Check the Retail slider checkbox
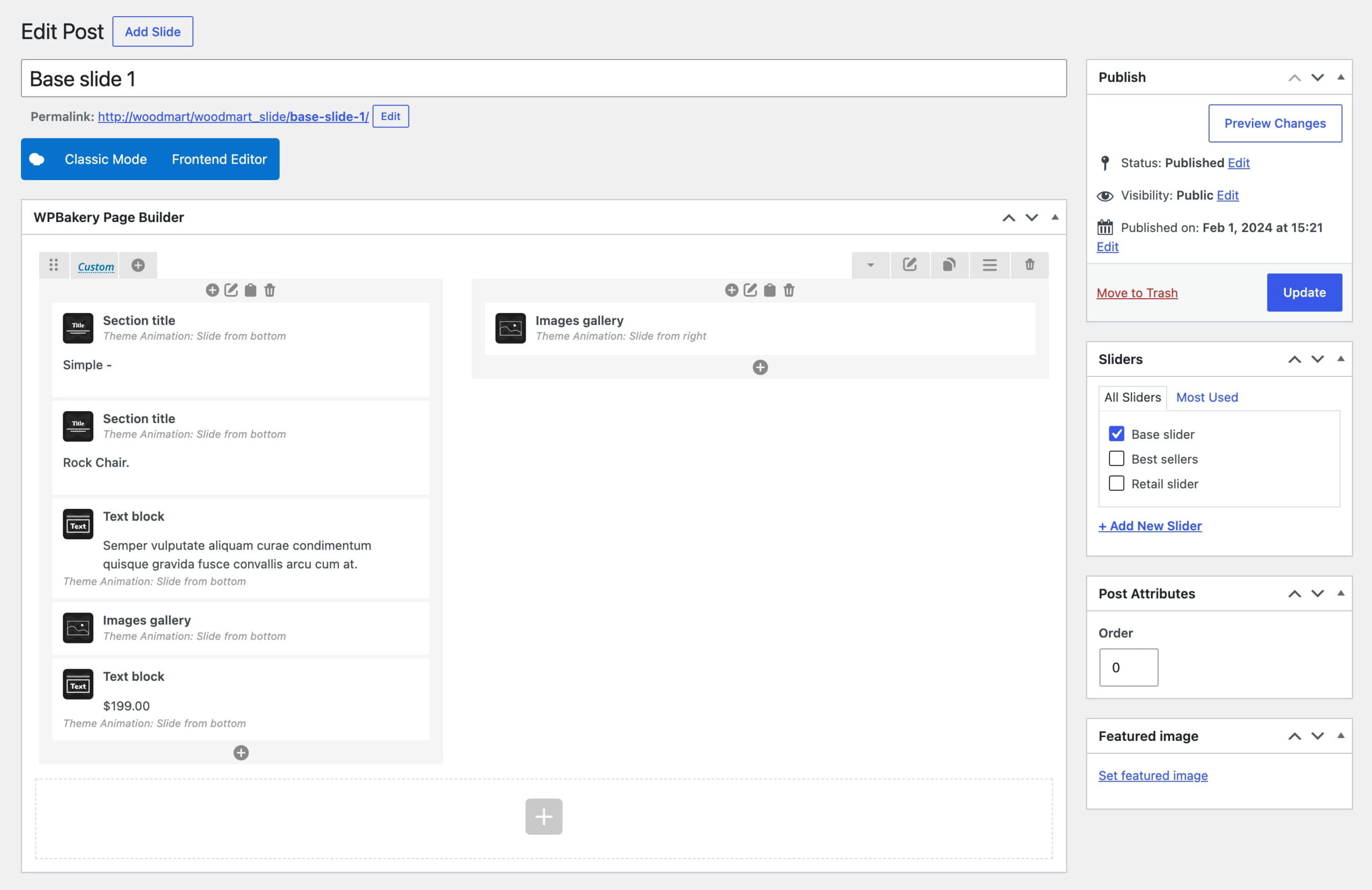The image size is (1372, 890). point(1116,484)
